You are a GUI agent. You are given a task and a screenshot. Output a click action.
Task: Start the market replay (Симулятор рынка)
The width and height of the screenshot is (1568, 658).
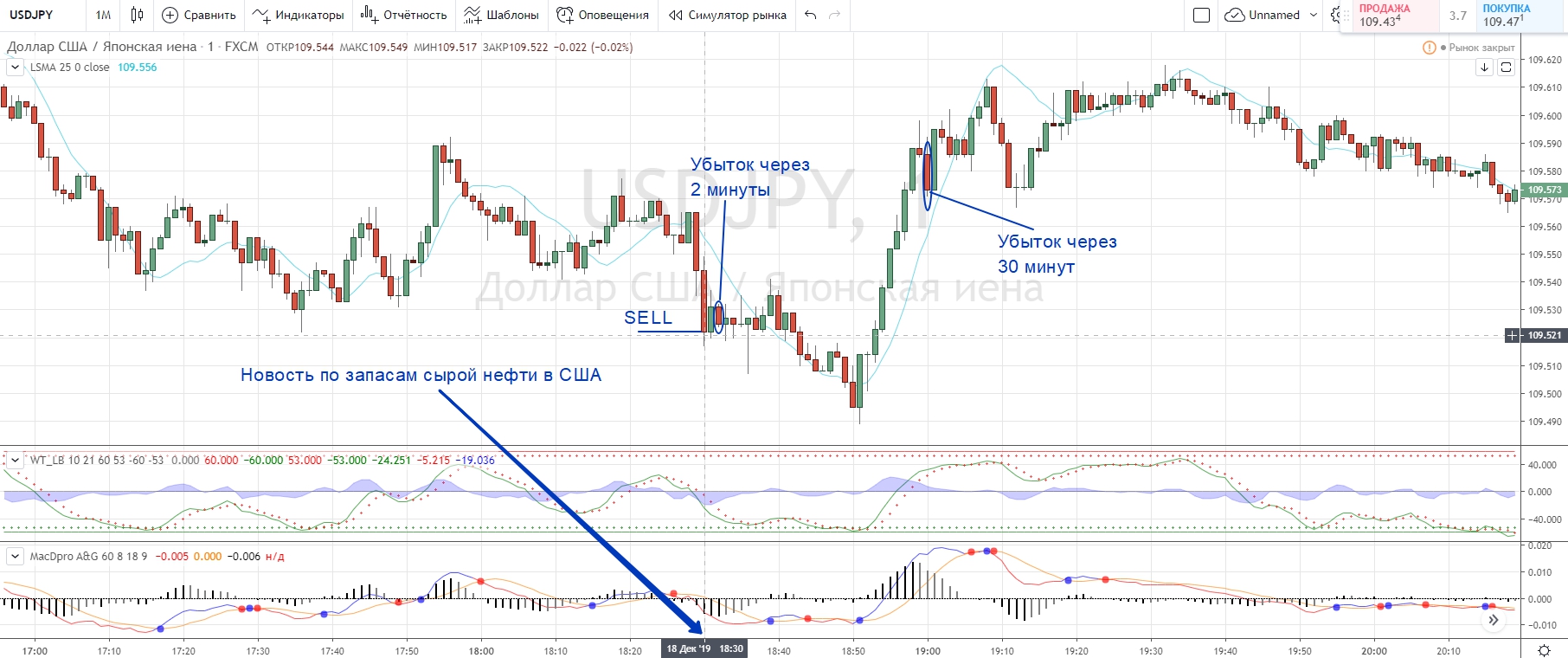click(728, 15)
